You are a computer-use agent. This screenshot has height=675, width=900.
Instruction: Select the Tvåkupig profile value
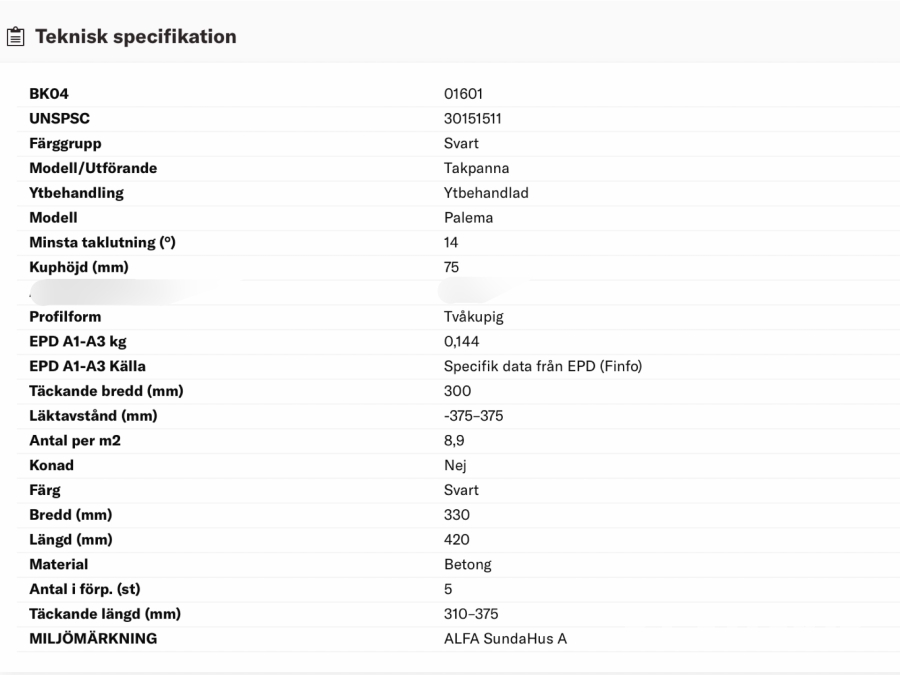(474, 317)
